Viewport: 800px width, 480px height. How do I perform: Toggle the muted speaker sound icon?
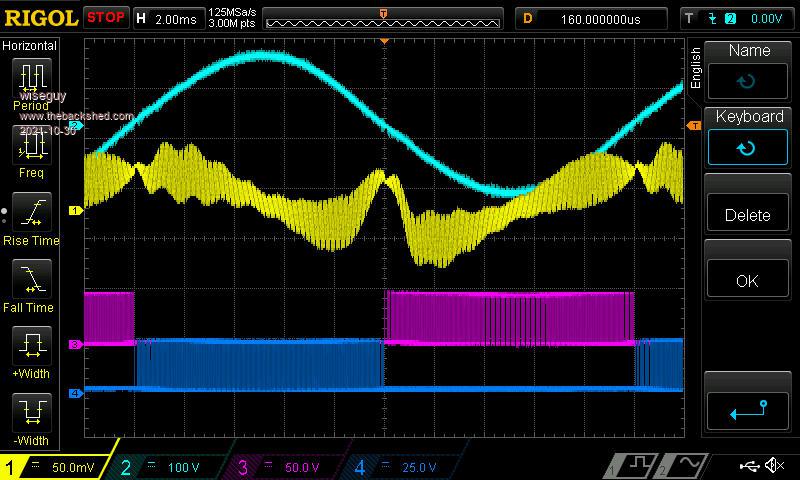(x=774, y=466)
